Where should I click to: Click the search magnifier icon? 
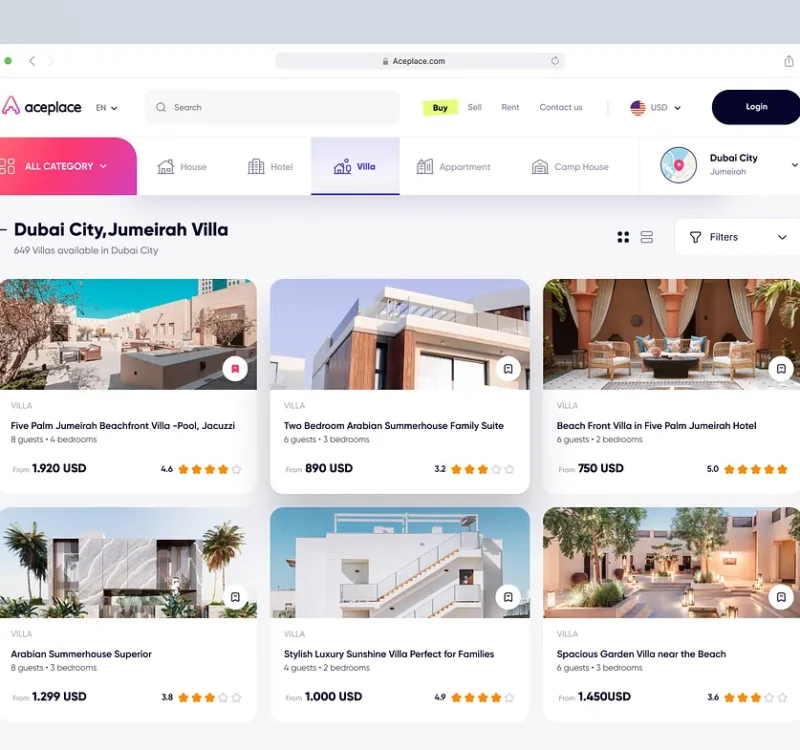(x=161, y=107)
